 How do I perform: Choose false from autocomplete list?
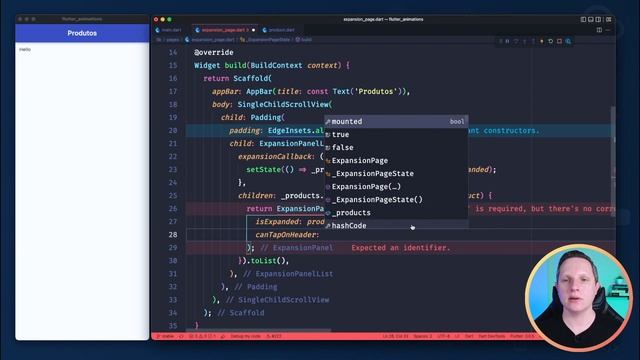pos(396,147)
